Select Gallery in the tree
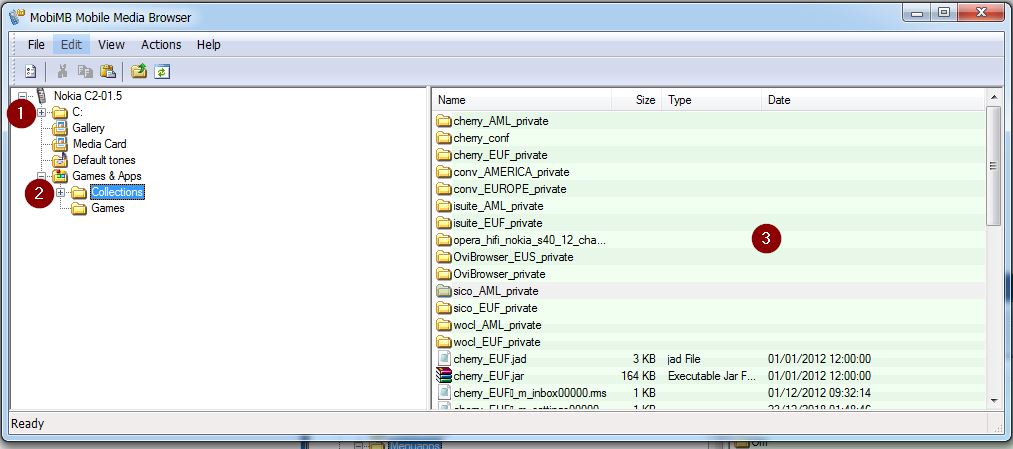Screen dimensions: 1013x449 click(x=89, y=128)
